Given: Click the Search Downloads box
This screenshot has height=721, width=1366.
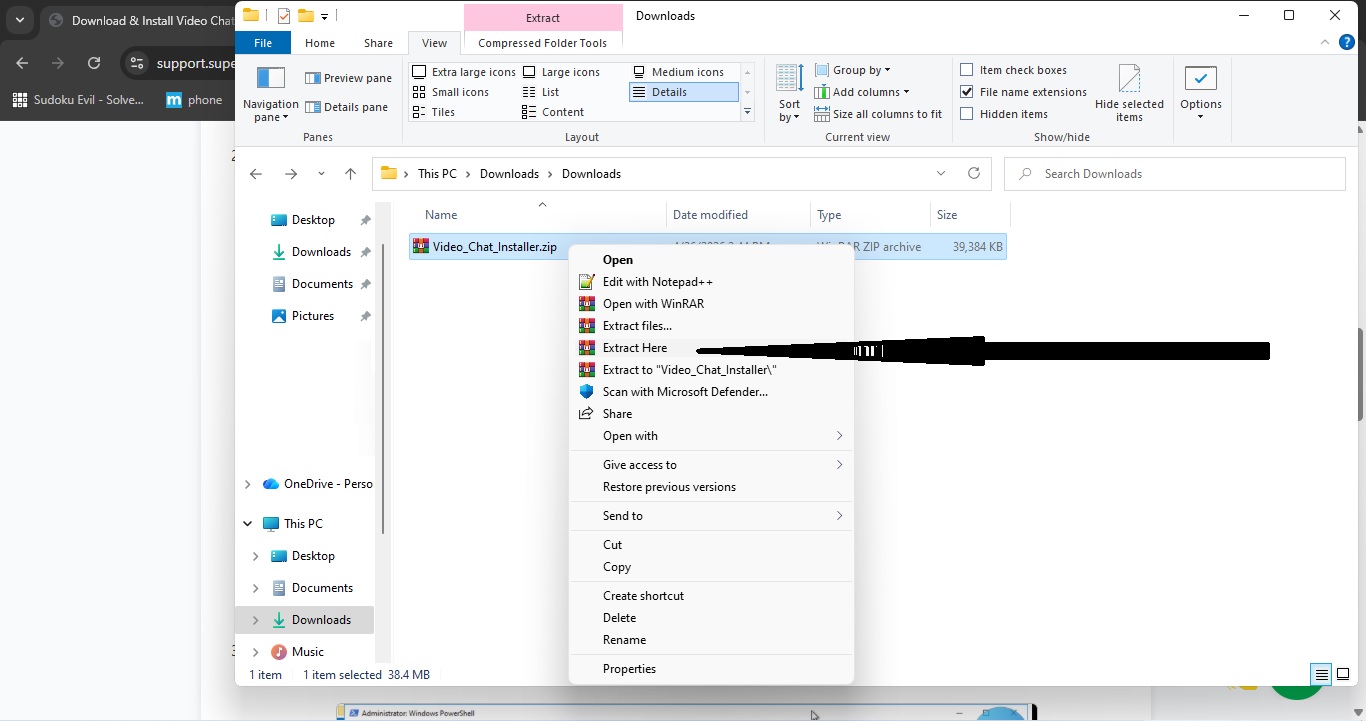Looking at the screenshot, I should (1100, 173).
